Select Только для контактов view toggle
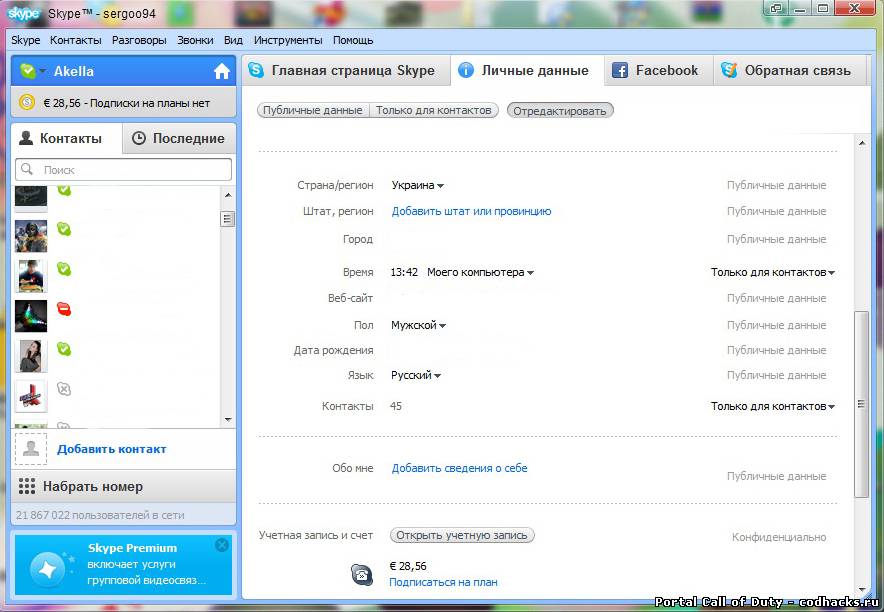Image resolution: width=884 pixels, height=612 pixels. coord(434,110)
